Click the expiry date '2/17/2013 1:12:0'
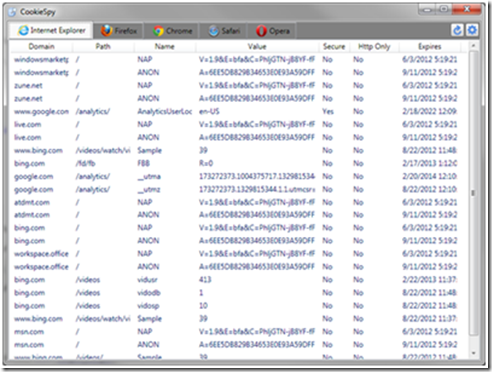The image size is (492, 372). 430,163
